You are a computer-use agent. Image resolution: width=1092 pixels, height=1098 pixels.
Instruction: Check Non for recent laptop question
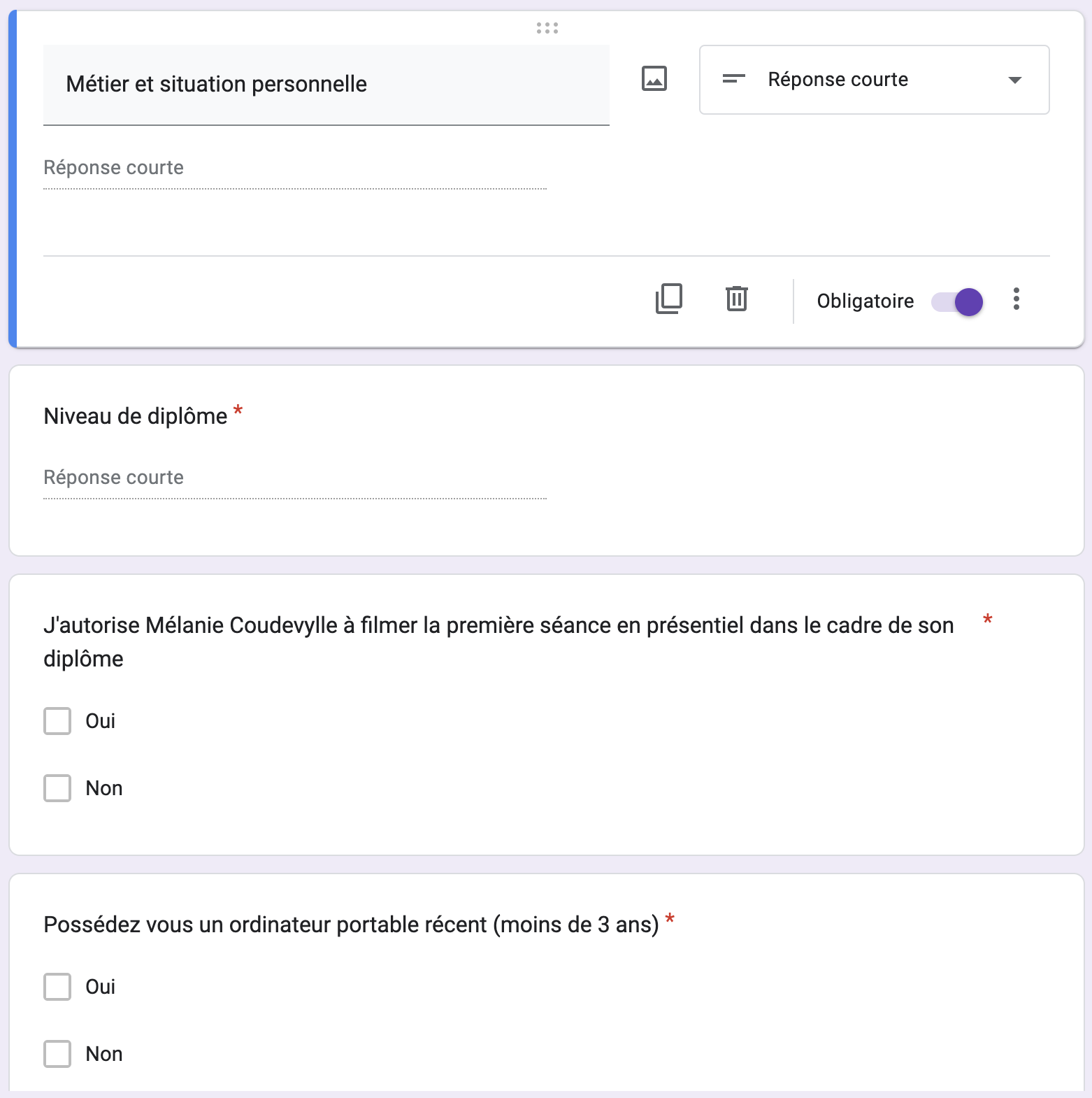coord(57,1054)
